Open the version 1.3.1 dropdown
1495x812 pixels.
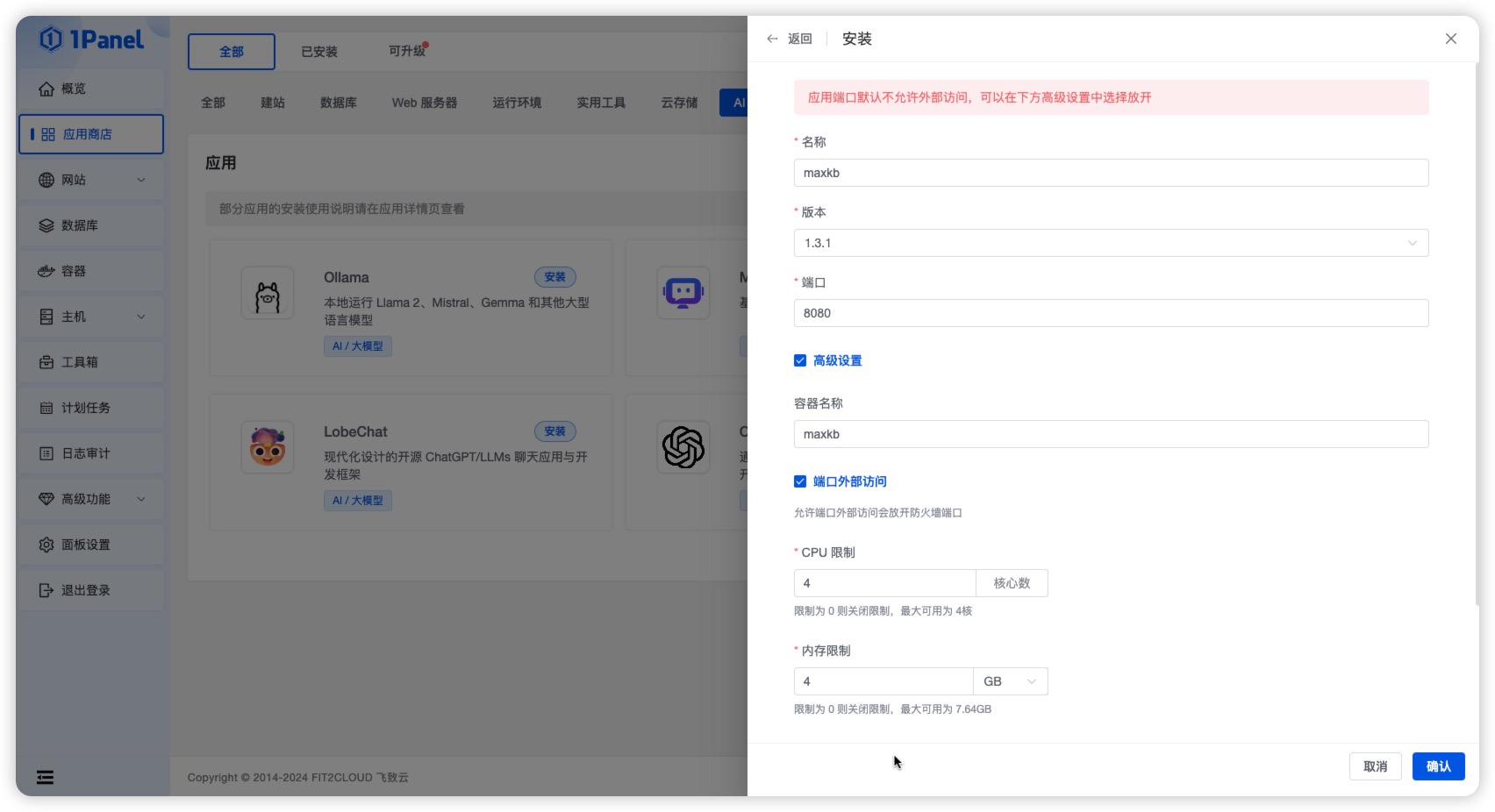click(x=1110, y=243)
